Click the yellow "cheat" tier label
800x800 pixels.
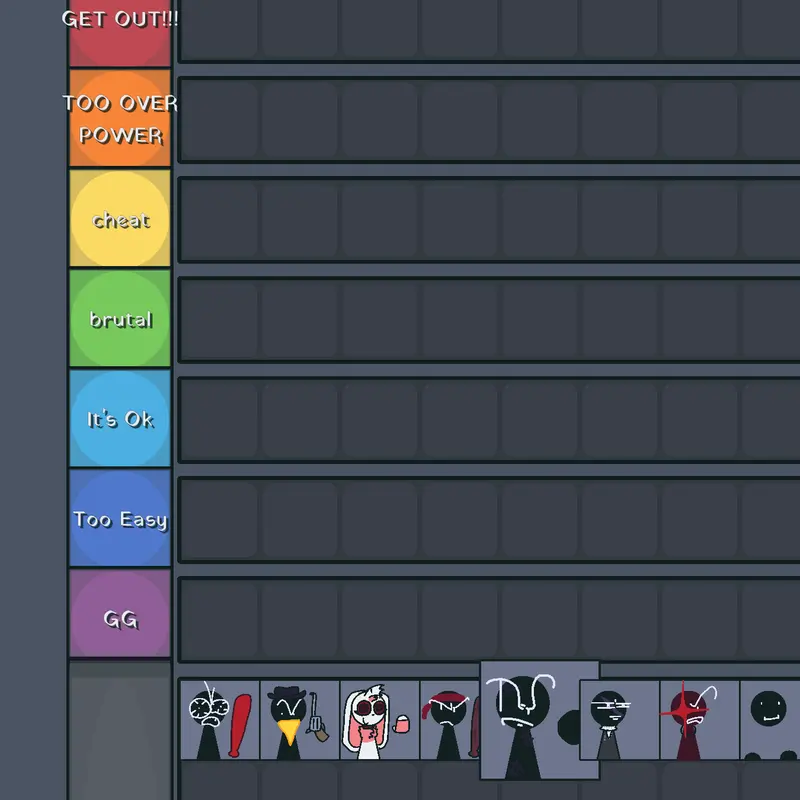pyautogui.click(x=120, y=218)
